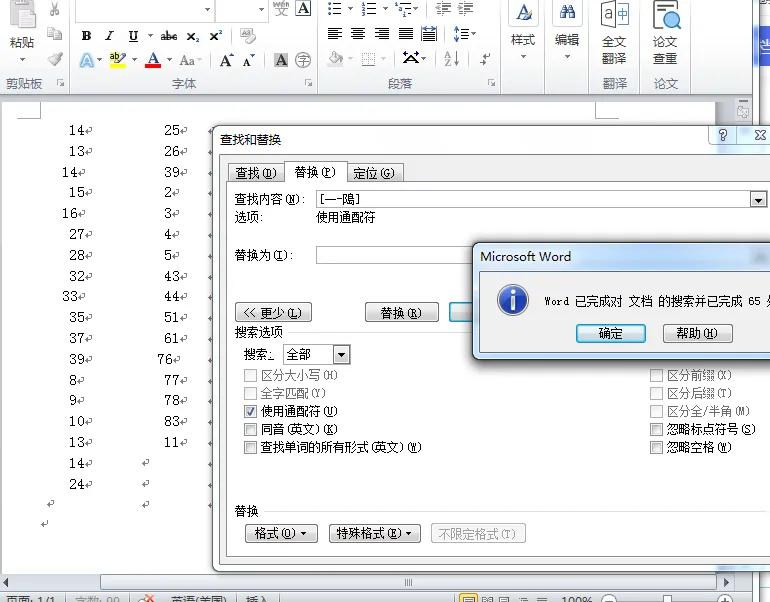Click the 查找内容 input field
Image resolution: width=770 pixels, height=602 pixels.
point(533,199)
